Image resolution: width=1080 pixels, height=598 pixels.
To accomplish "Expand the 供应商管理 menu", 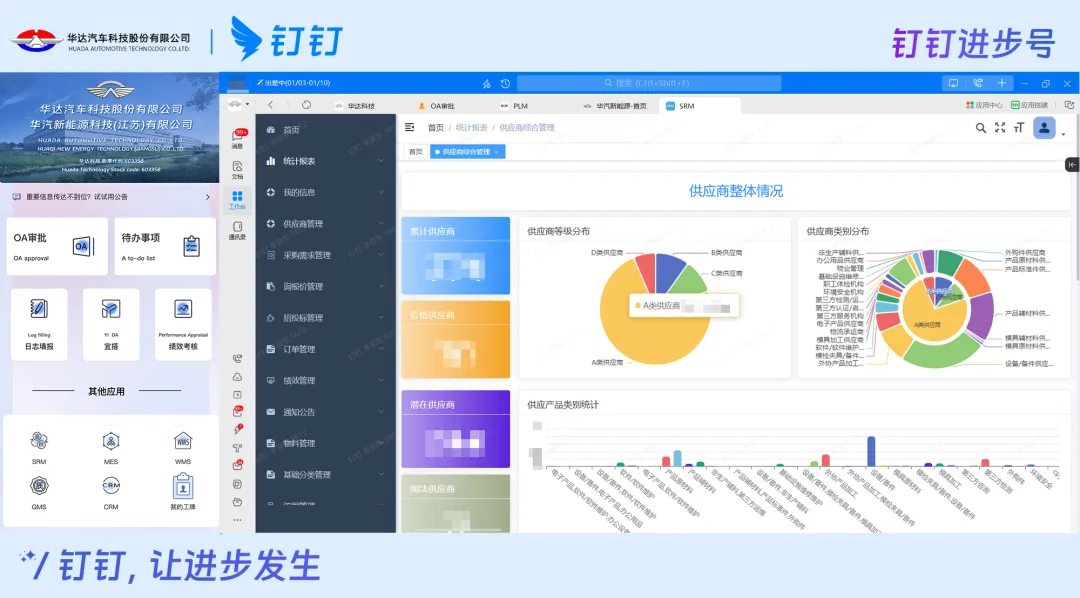I will click(x=326, y=224).
